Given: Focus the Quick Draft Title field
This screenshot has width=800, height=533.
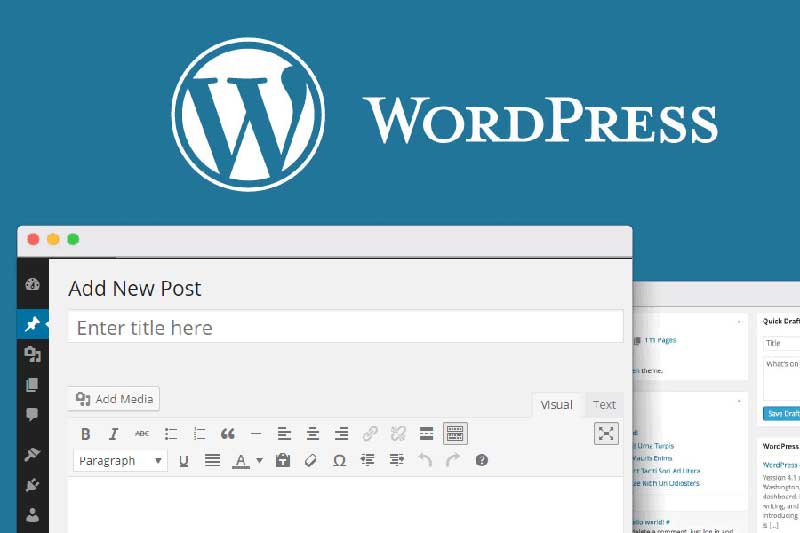Looking at the screenshot, I should [x=782, y=343].
